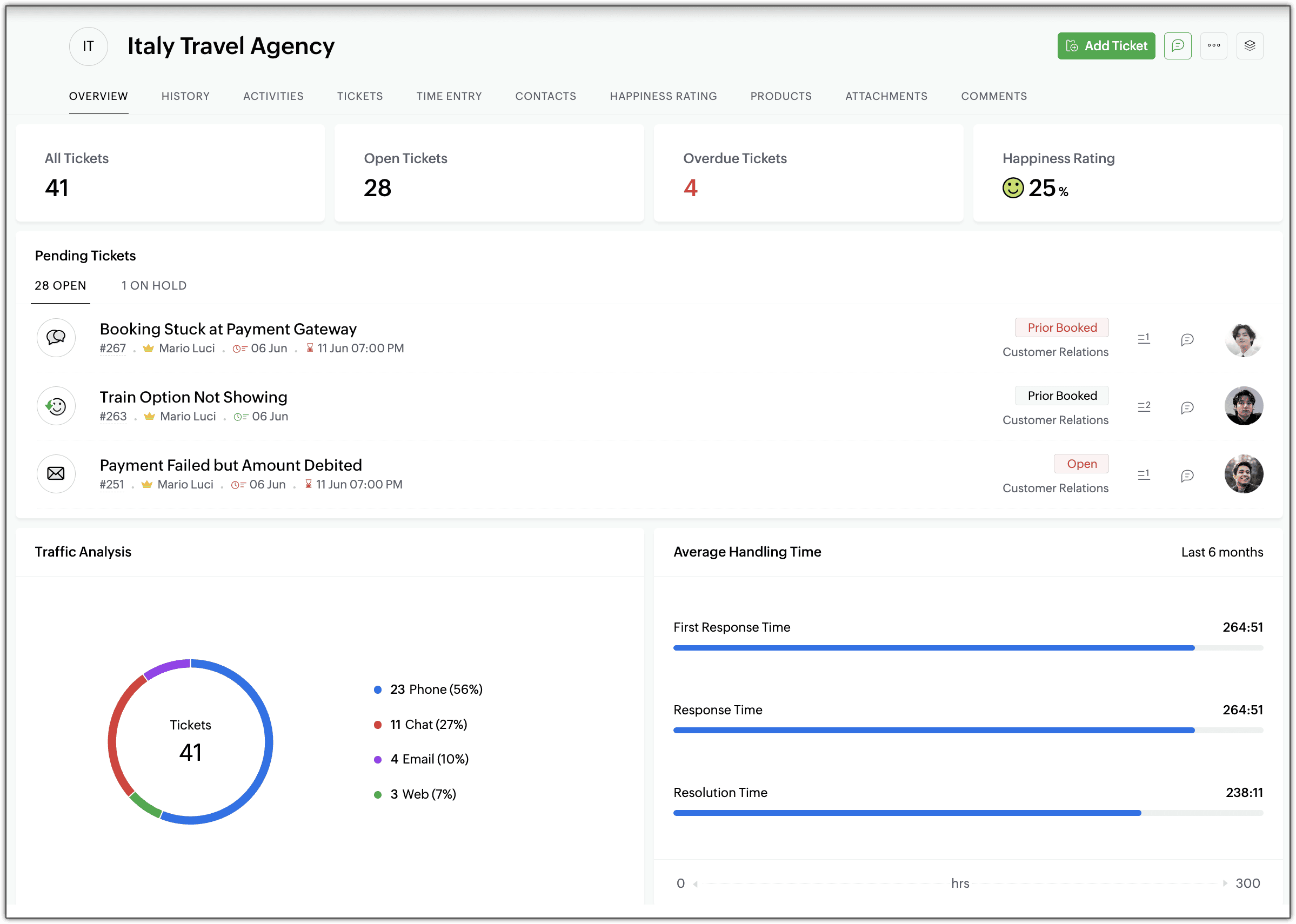Switch to the 1 ON HOLD tab
The image size is (1296, 924).
coord(153,286)
